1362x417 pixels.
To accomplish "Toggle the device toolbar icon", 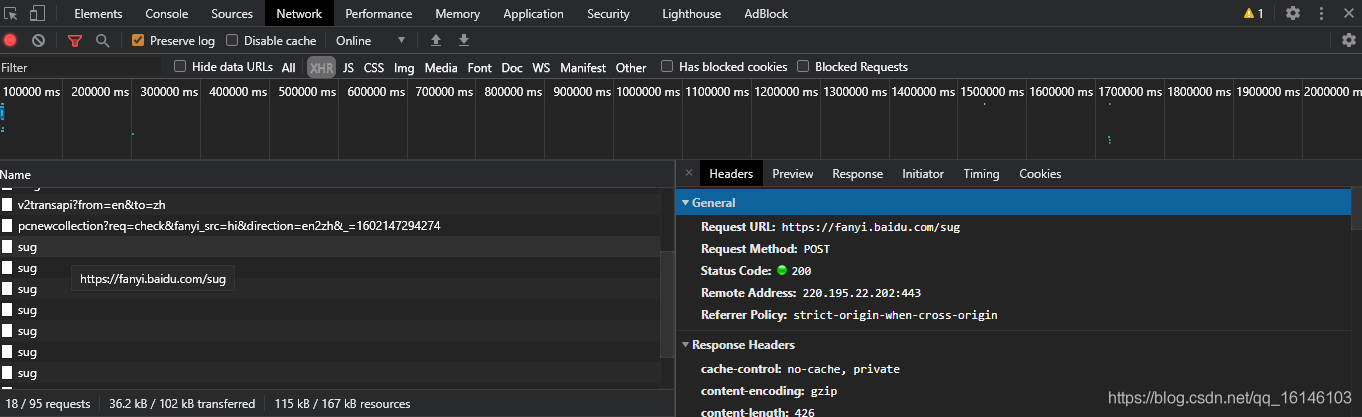I will (37, 14).
